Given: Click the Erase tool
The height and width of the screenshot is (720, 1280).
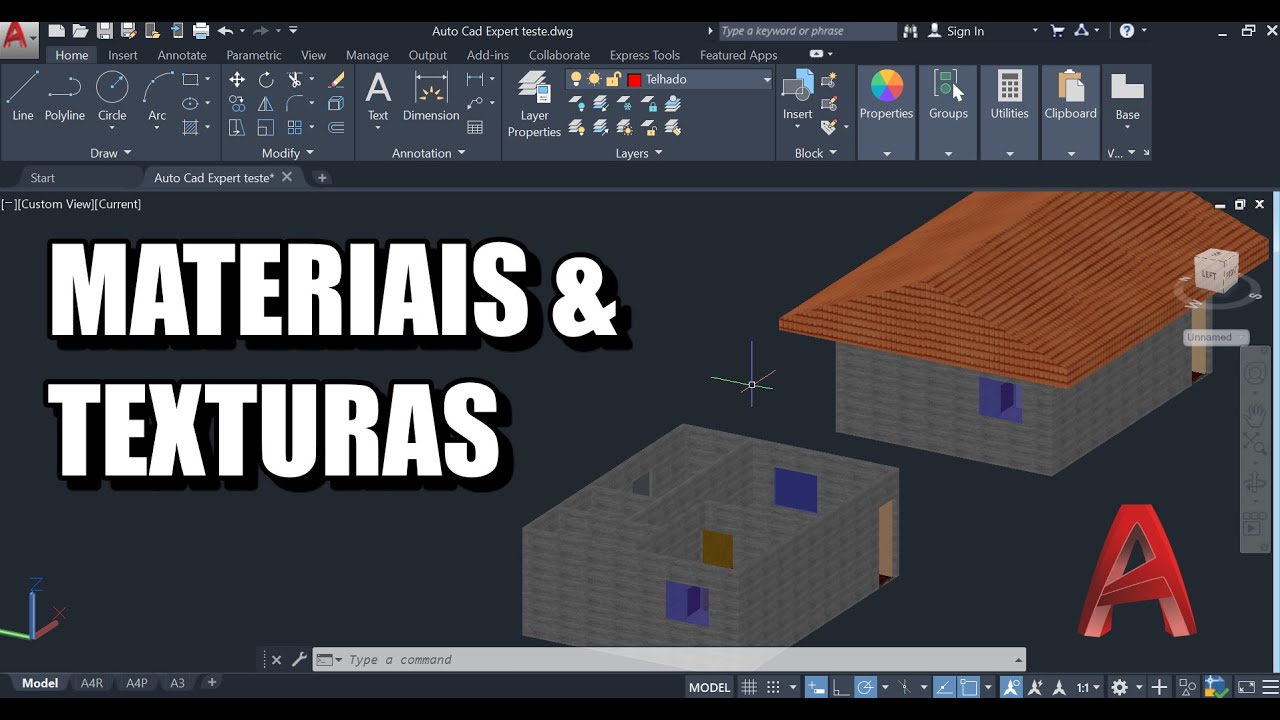Looking at the screenshot, I should pyautogui.click(x=337, y=80).
